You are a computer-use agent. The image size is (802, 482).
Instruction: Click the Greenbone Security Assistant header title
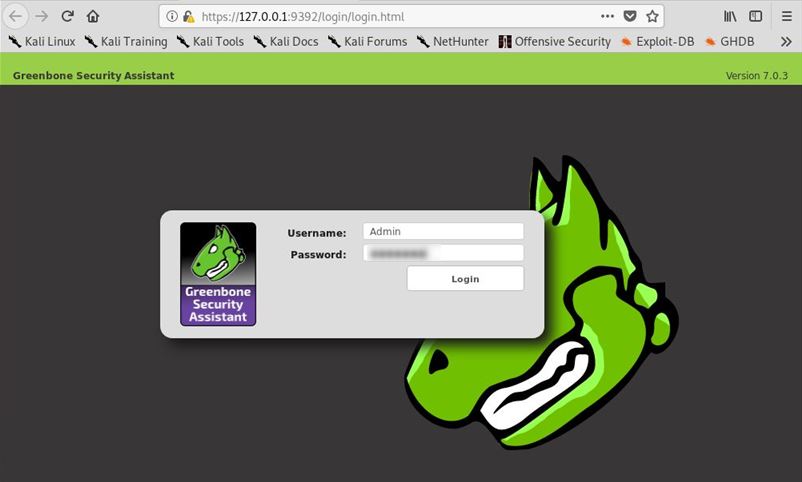(94, 75)
